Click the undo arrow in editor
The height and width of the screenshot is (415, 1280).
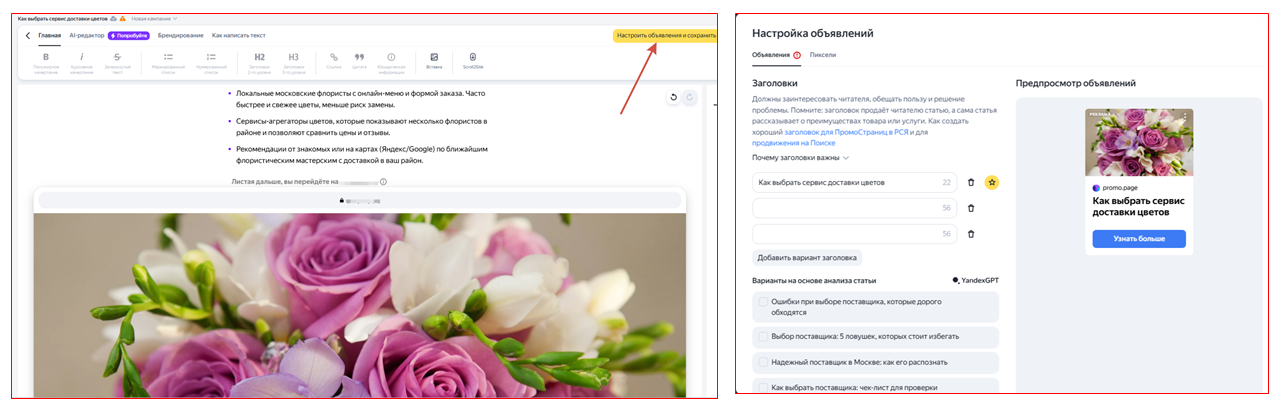click(x=674, y=97)
